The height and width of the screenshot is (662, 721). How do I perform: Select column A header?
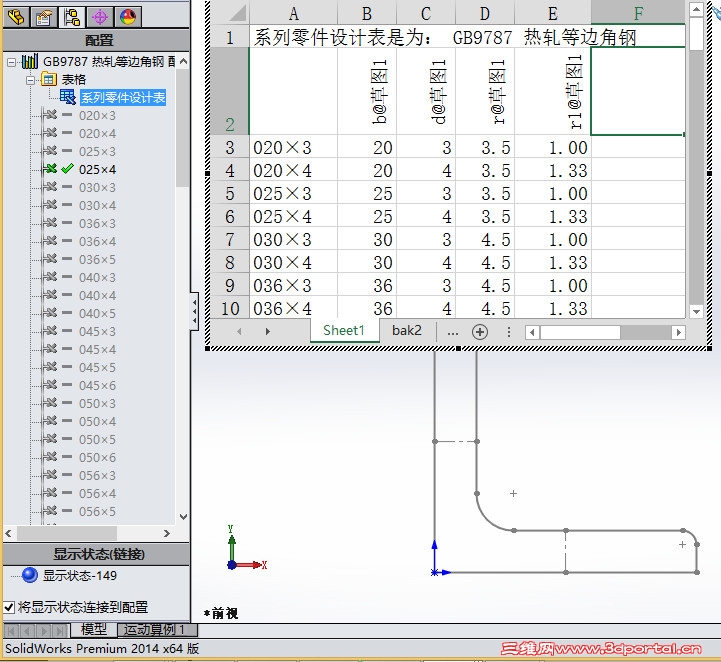pyautogui.click(x=293, y=13)
